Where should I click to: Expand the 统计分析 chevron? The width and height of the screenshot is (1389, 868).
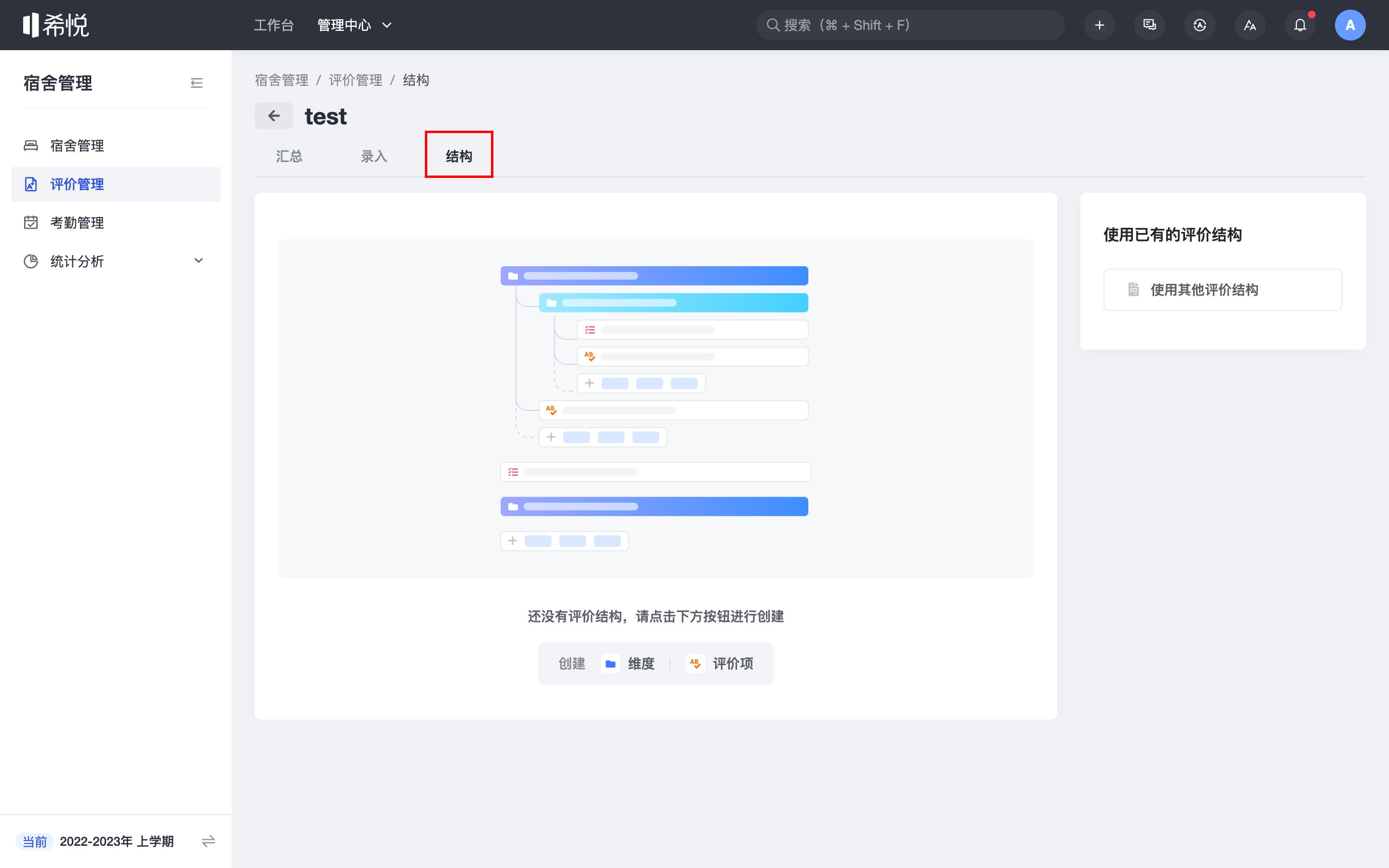point(199,260)
